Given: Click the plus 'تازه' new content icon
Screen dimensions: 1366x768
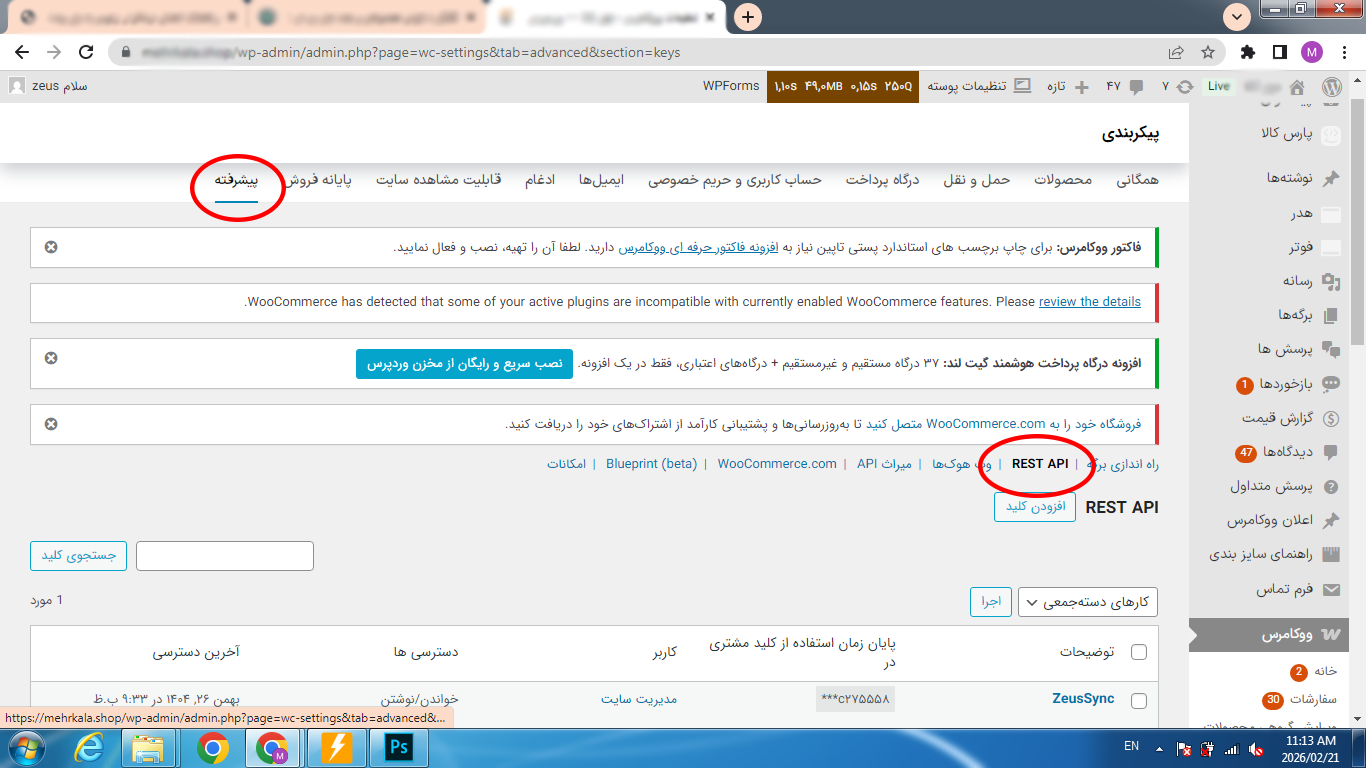Looking at the screenshot, I should point(1081,86).
